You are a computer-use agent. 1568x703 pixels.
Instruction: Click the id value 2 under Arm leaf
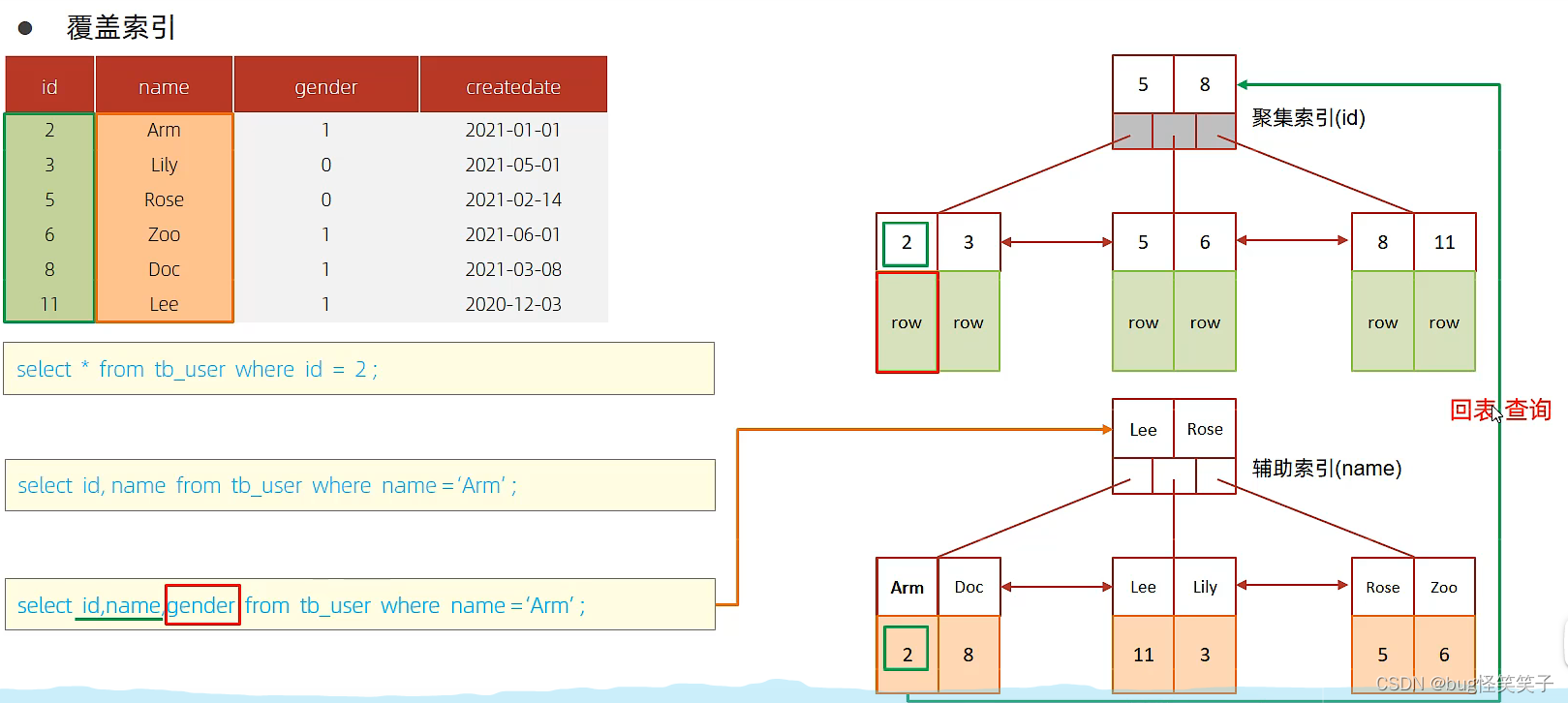907,649
